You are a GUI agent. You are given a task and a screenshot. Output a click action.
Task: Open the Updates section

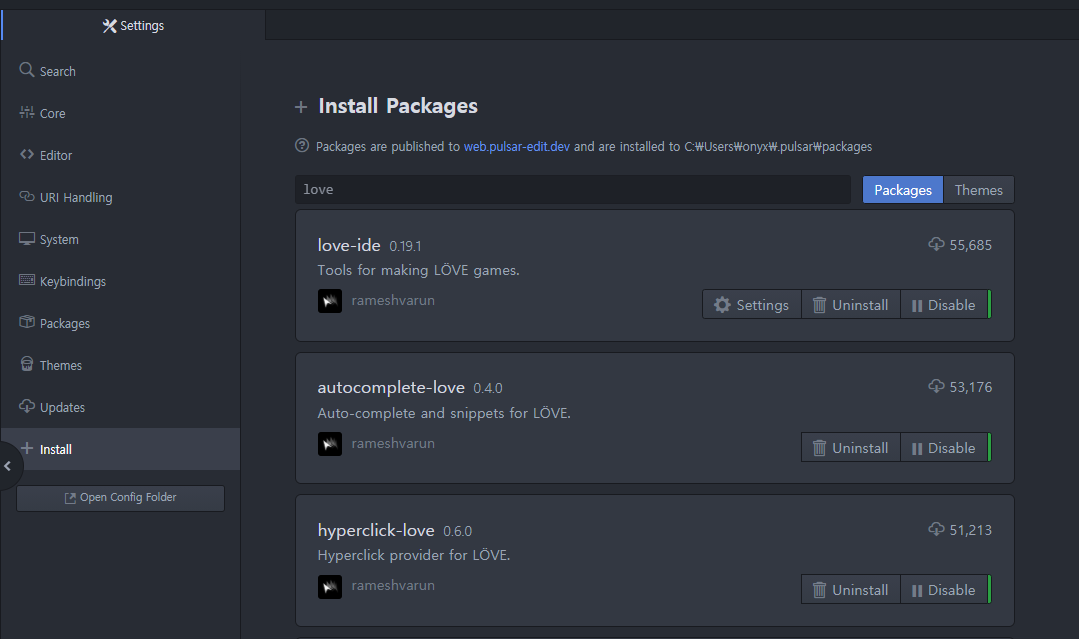click(120, 407)
